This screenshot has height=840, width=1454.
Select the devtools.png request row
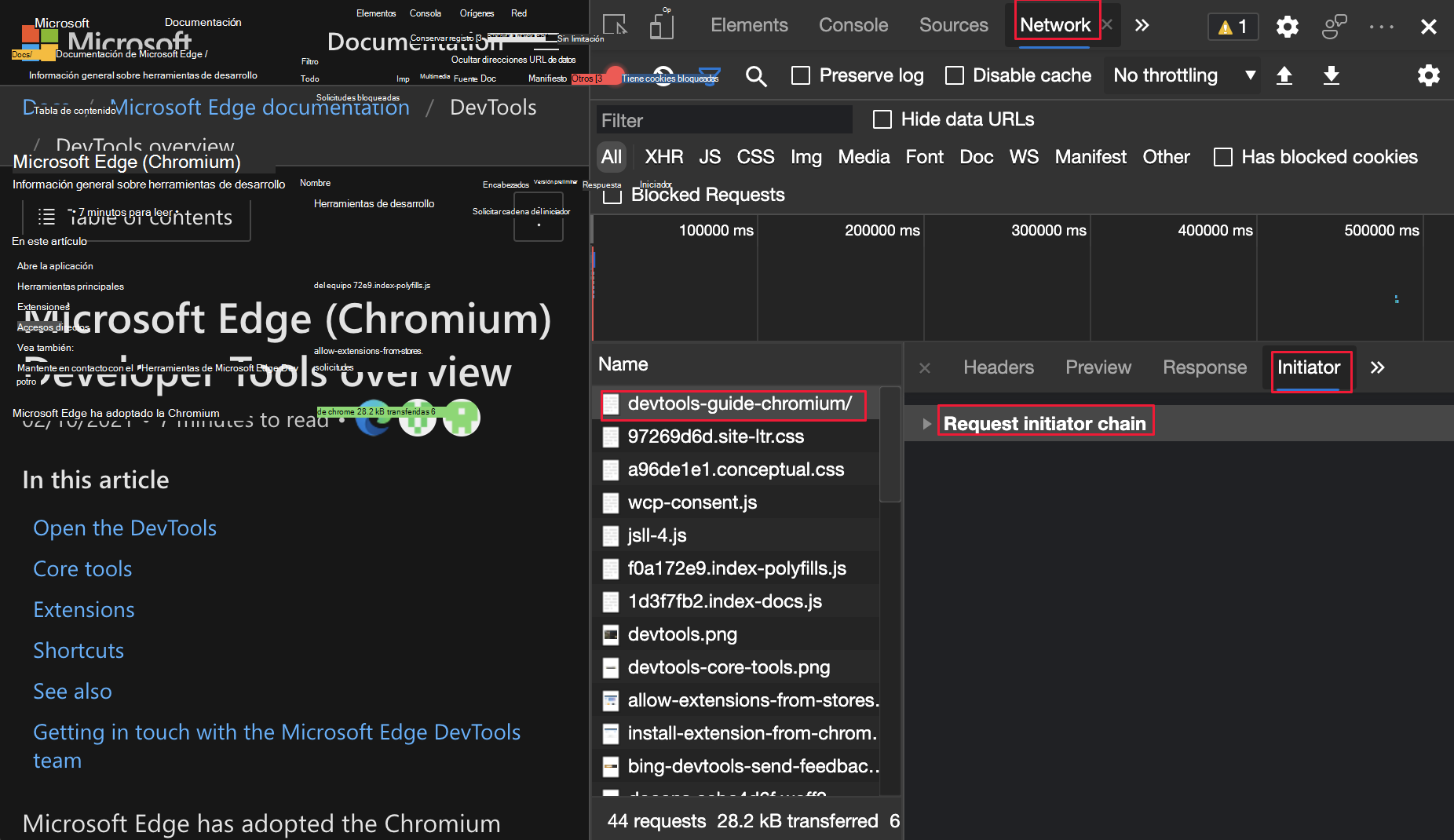click(x=736, y=634)
